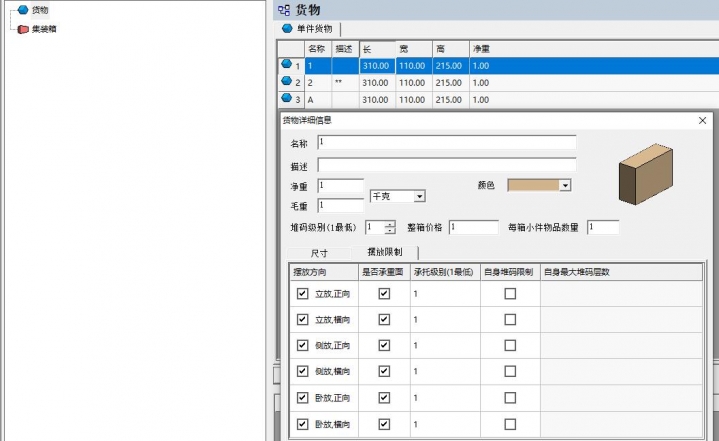
Task: Click the 3D cargo box preview
Action: pyautogui.click(x=646, y=174)
